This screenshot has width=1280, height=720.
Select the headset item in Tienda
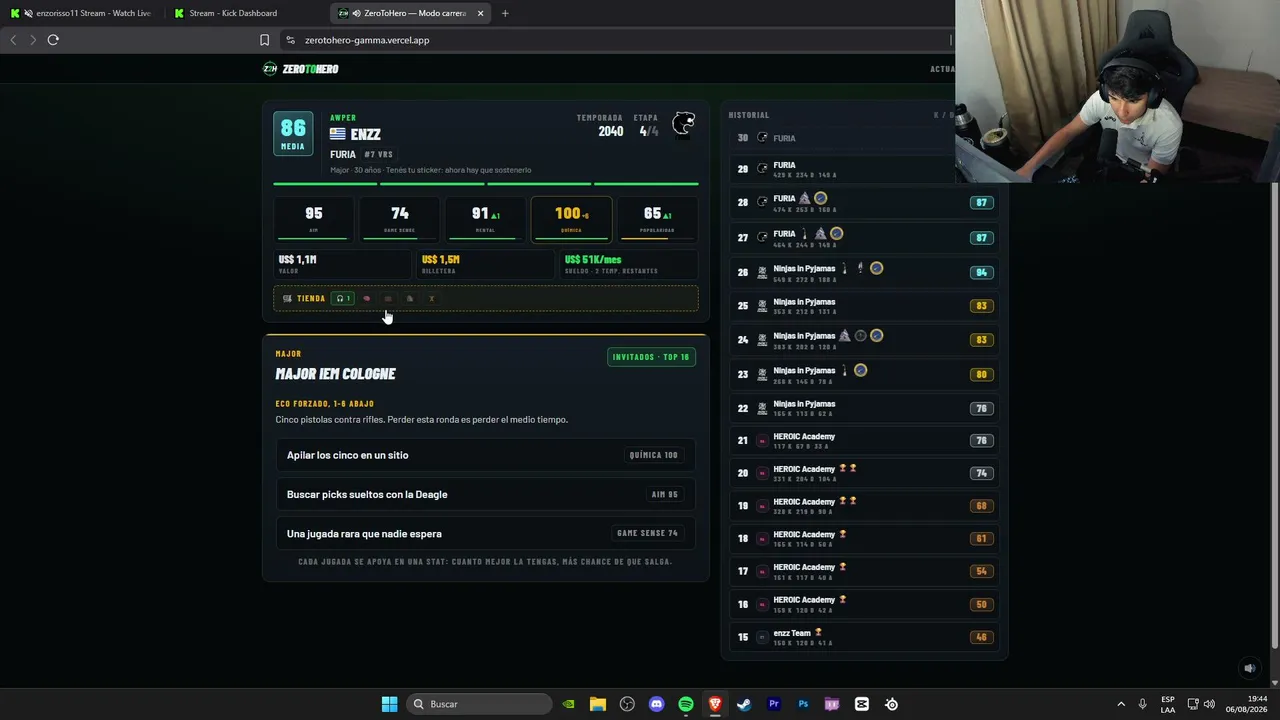(x=342, y=298)
